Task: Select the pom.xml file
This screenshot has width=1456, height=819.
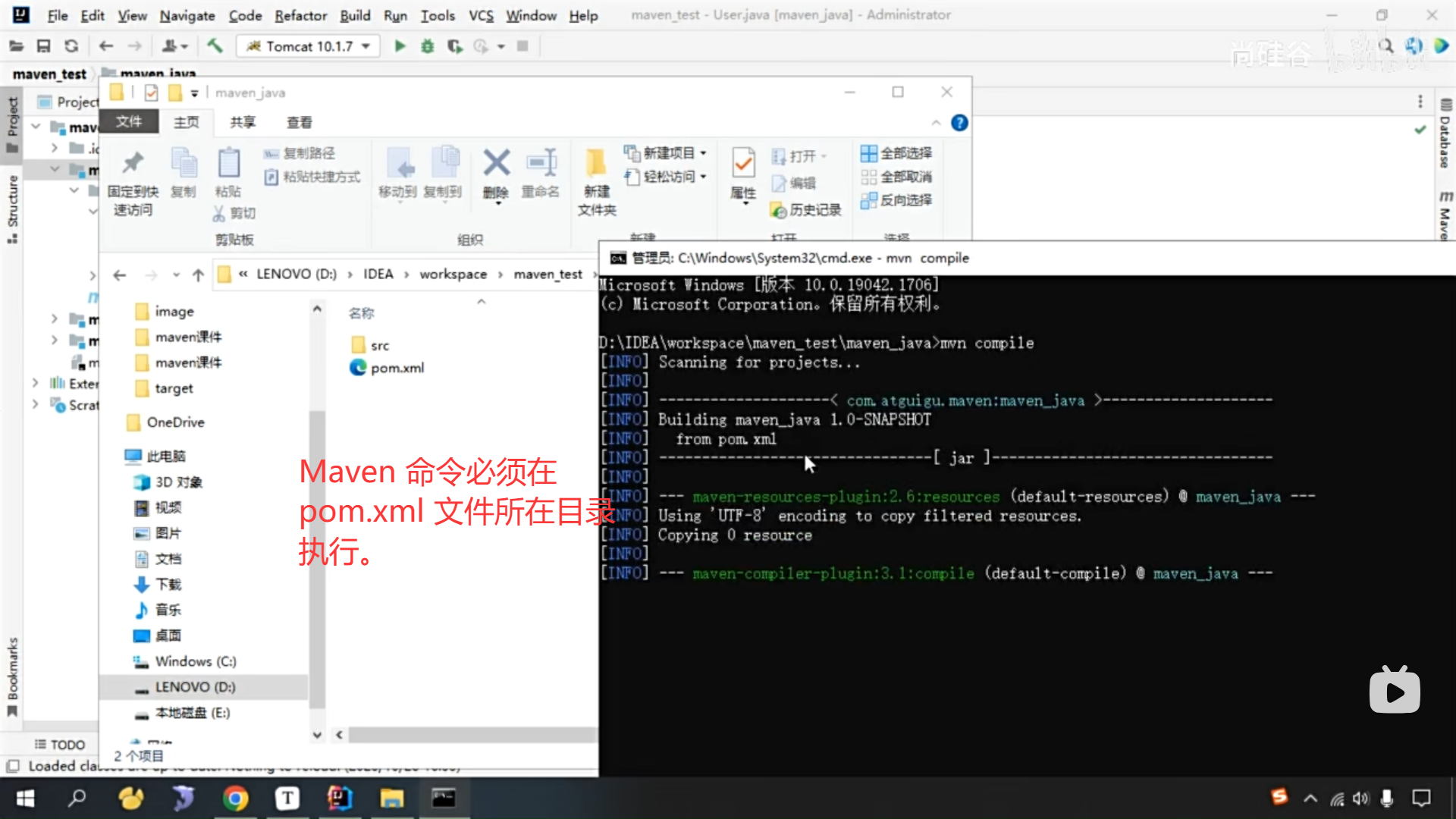Action: tap(397, 368)
